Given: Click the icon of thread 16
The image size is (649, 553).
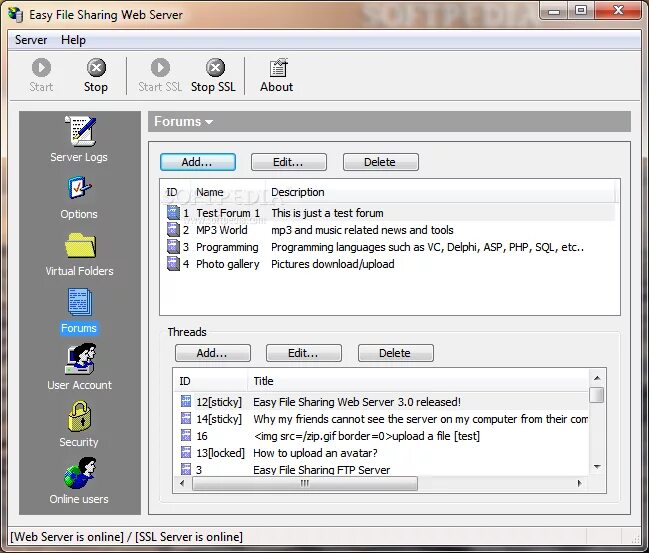Looking at the screenshot, I should 186,435.
